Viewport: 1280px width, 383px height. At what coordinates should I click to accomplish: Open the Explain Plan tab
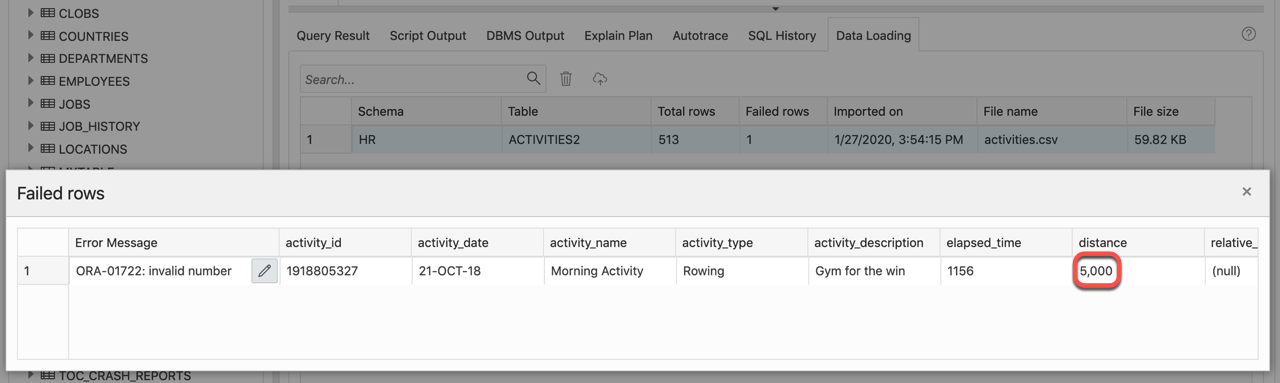coord(618,35)
